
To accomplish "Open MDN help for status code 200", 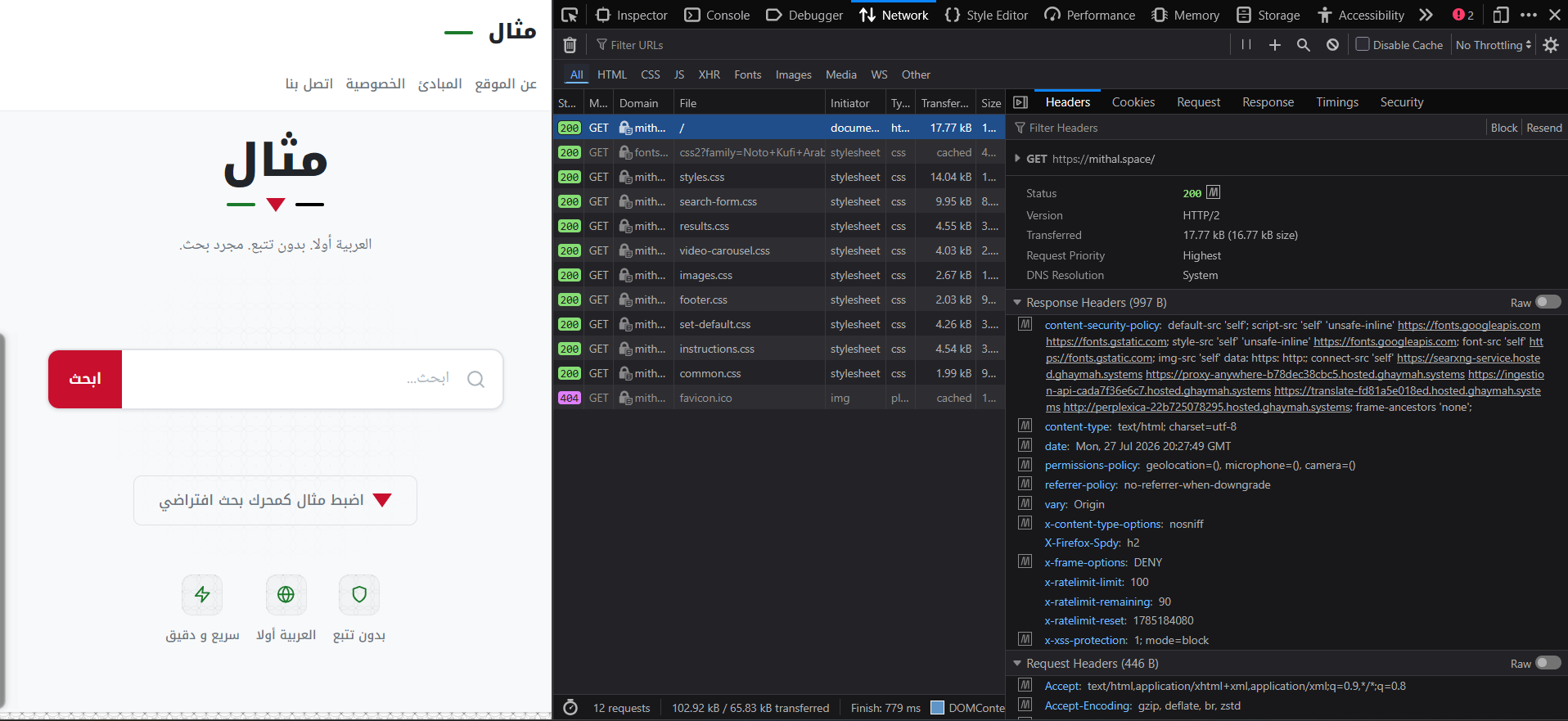I will tap(1214, 192).
